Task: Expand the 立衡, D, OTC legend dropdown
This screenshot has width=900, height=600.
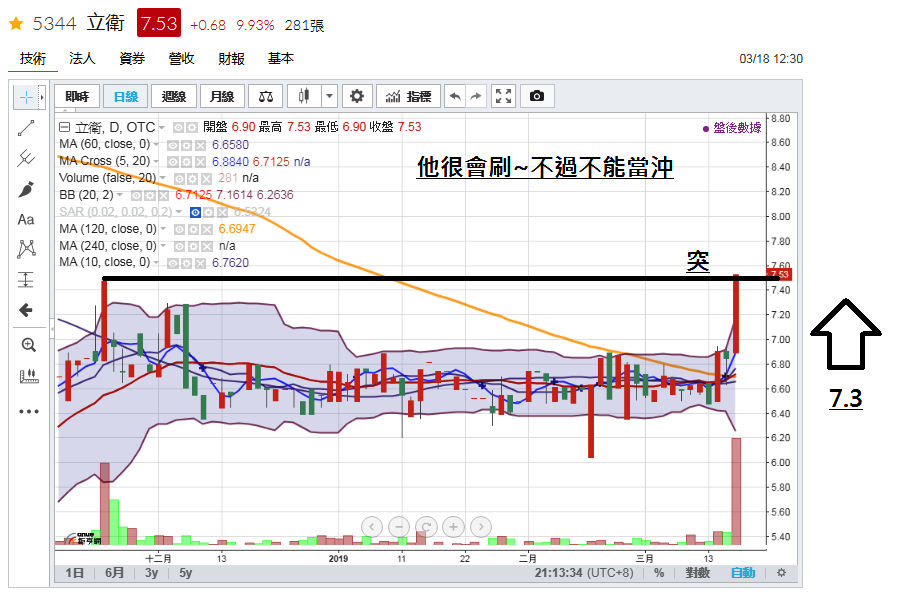Action: [162, 127]
